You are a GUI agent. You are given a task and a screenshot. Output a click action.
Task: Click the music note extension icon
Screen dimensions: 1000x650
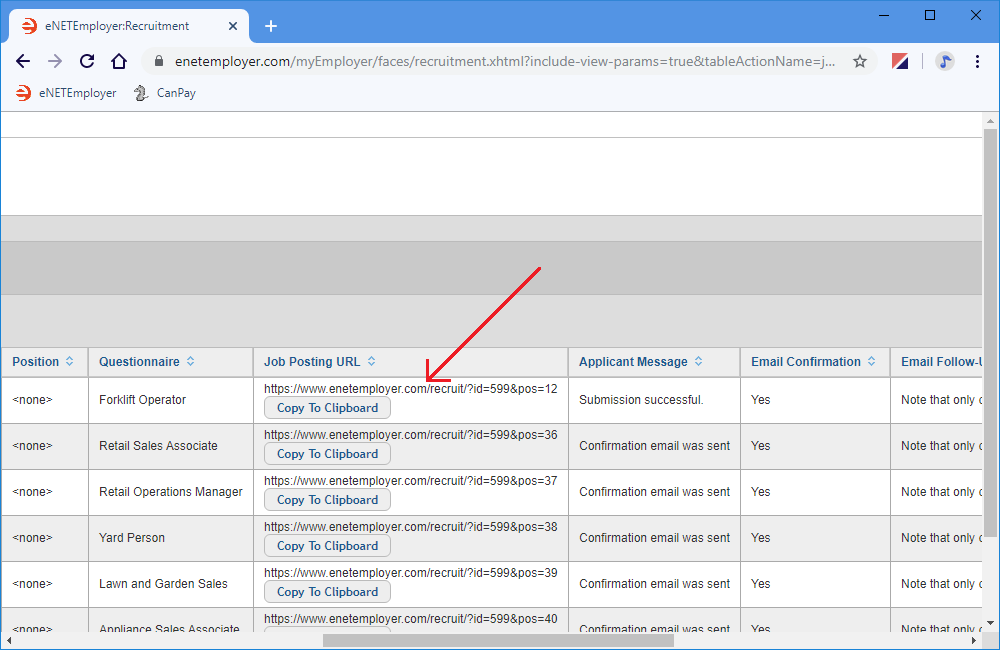(x=945, y=61)
